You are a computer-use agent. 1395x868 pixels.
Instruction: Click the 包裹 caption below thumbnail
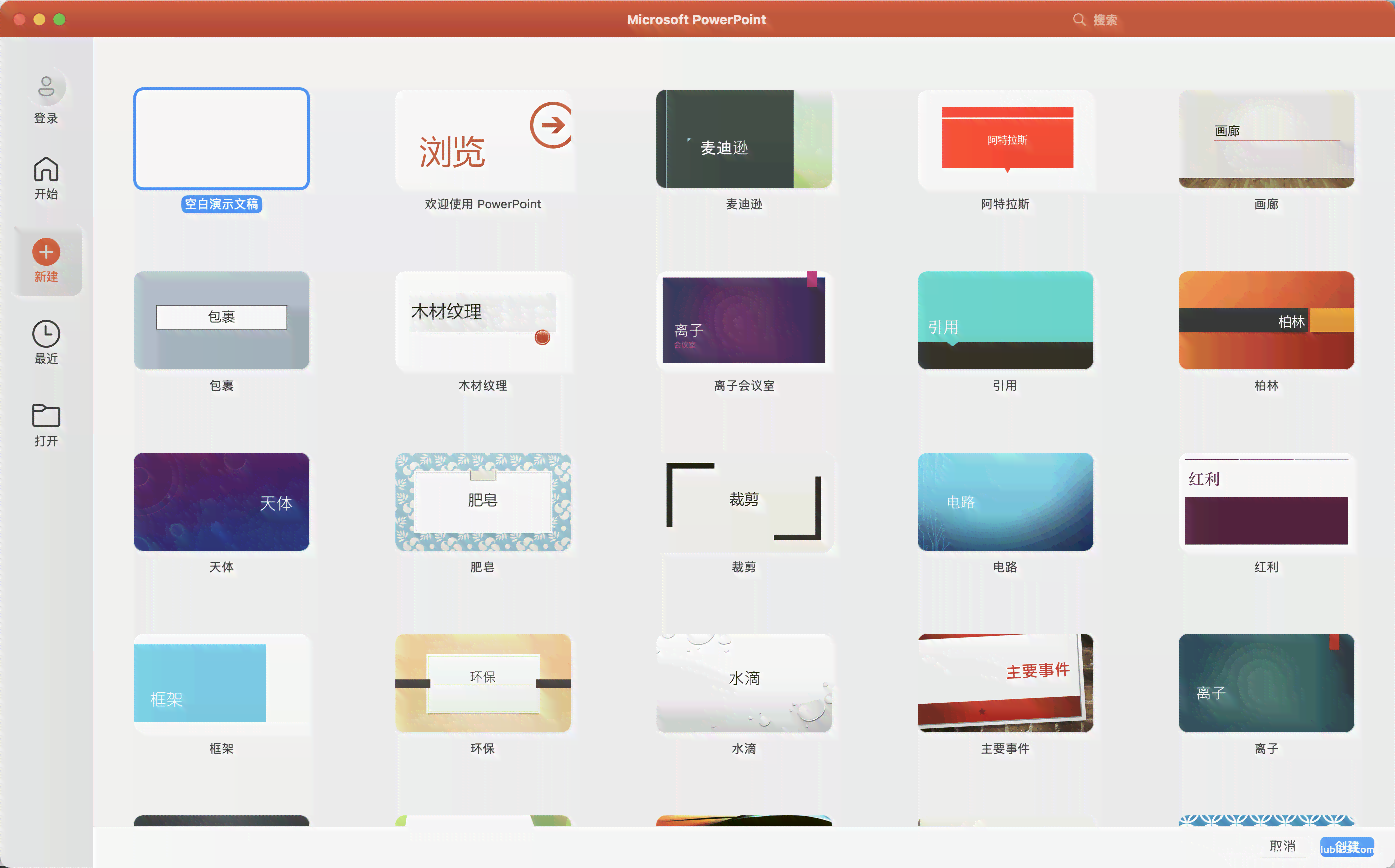[222, 386]
